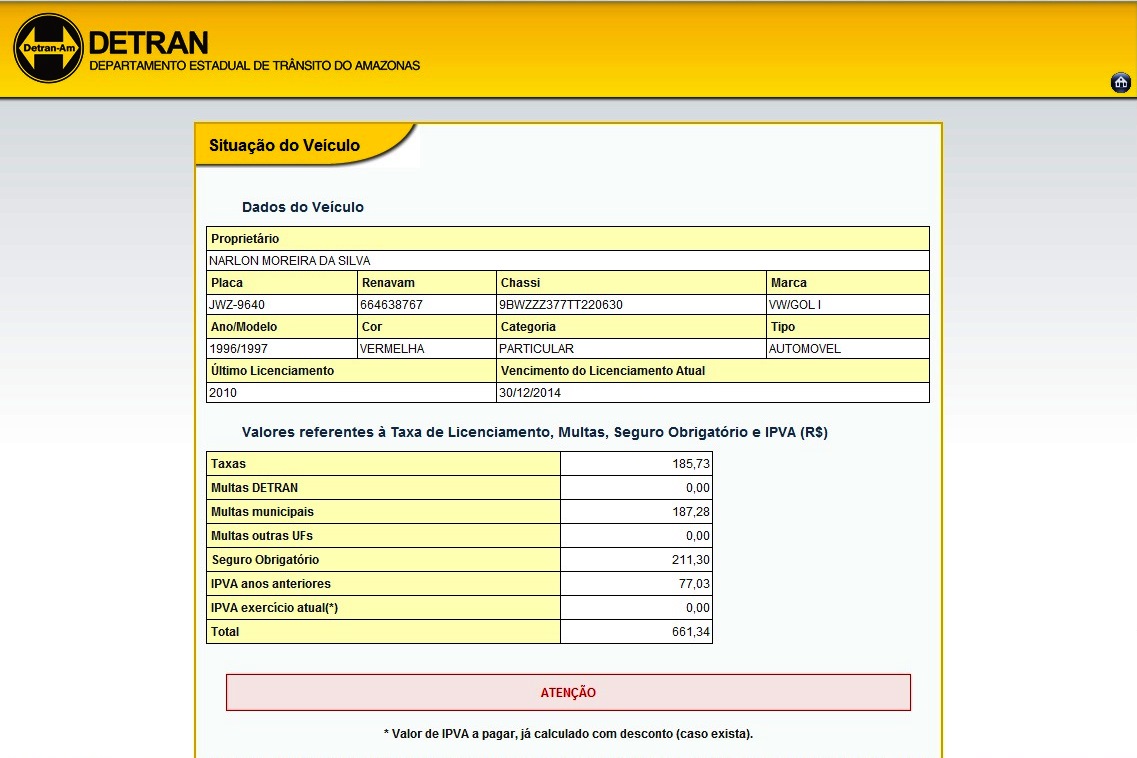This screenshot has height=758, width=1137.
Task: Select the Multas municipais value 187,28
Action: (690, 512)
